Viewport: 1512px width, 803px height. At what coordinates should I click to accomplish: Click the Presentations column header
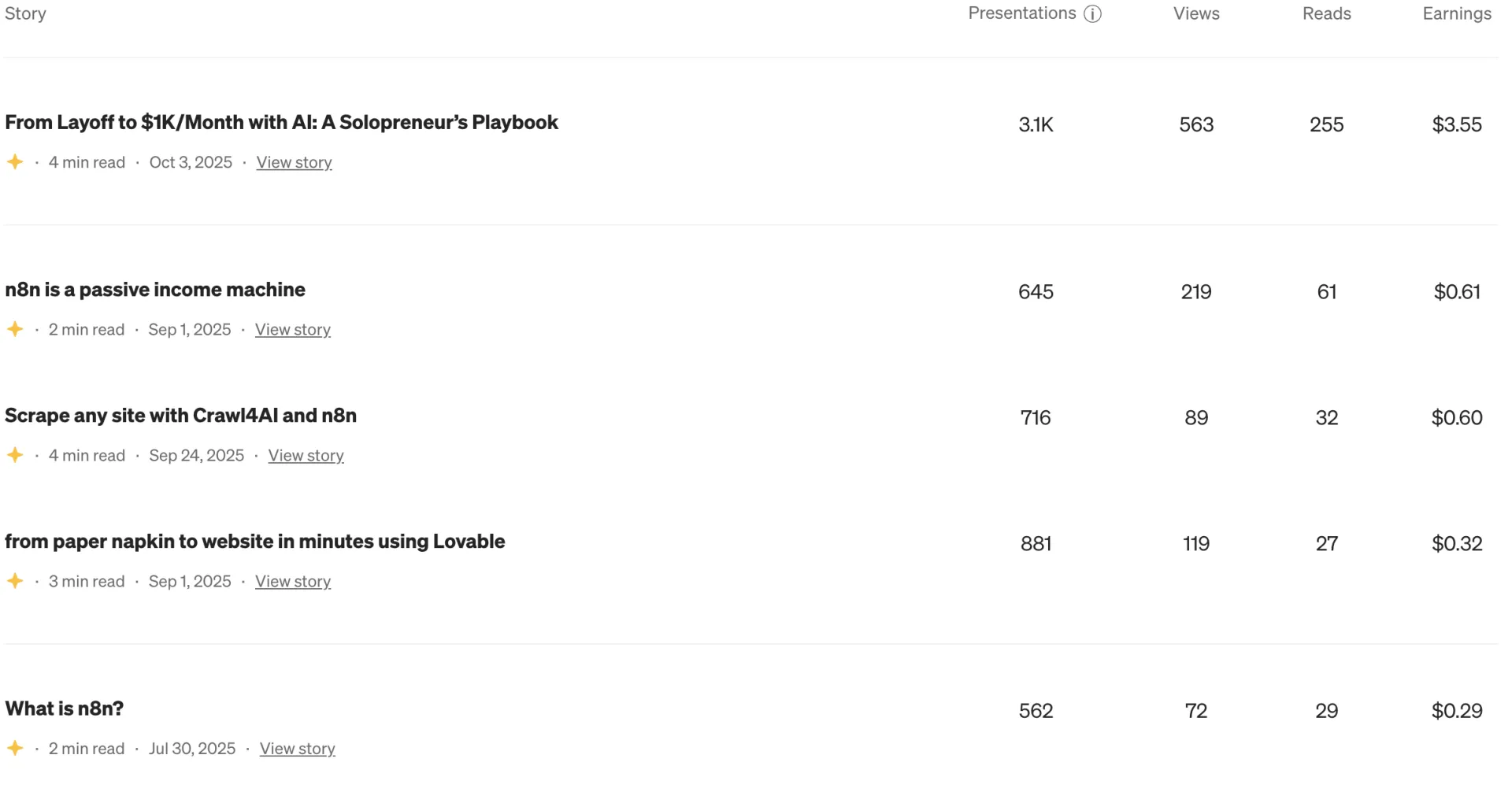point(1021,13)
